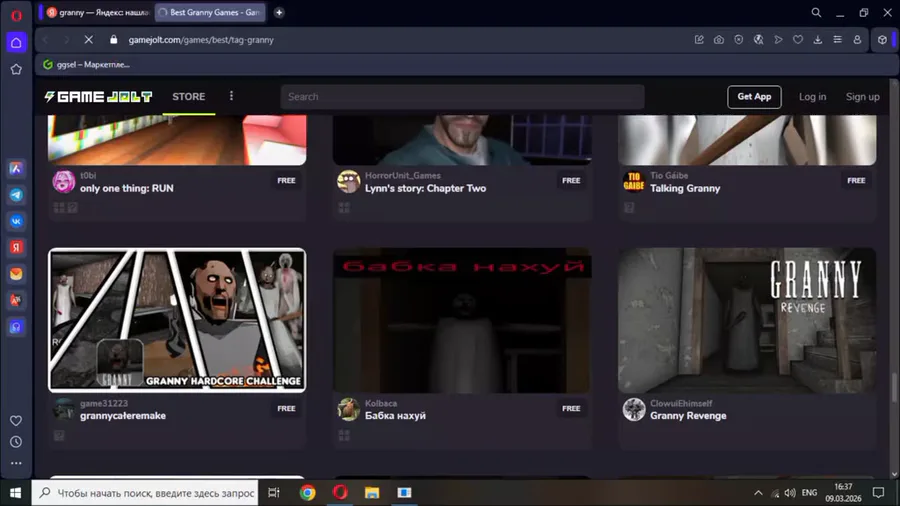Open Lynn's story: Chapter Two title
The width and height of the screenshot is (900, 506).
pyautogui.click(x=425, y=188)
